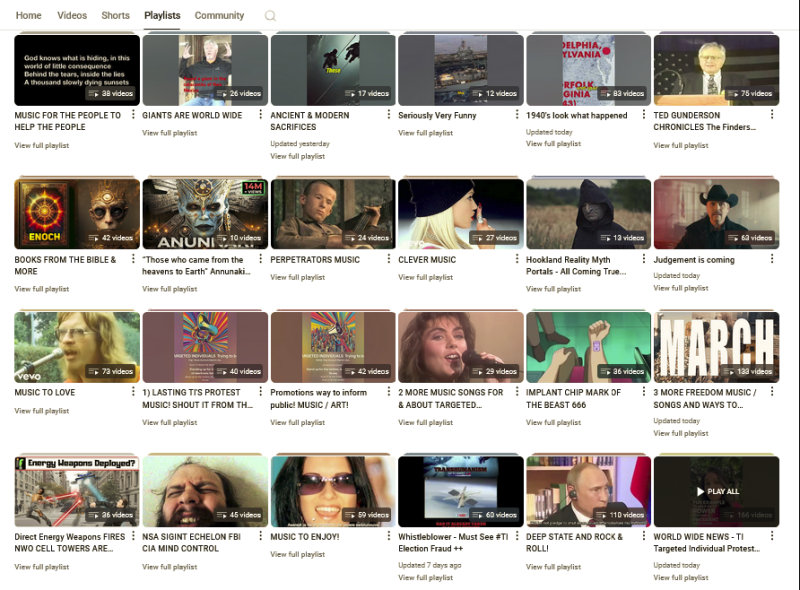
Task: Open options menu for GIANTS ARE WORLD WIDE
Action: tap(261, 114)
